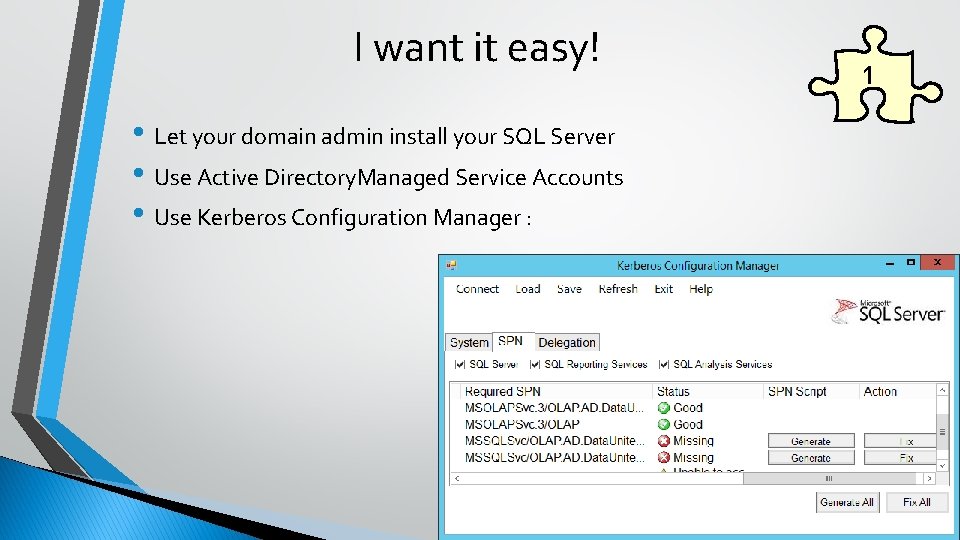
Task: Select the SPN tab
Action: 511,341
